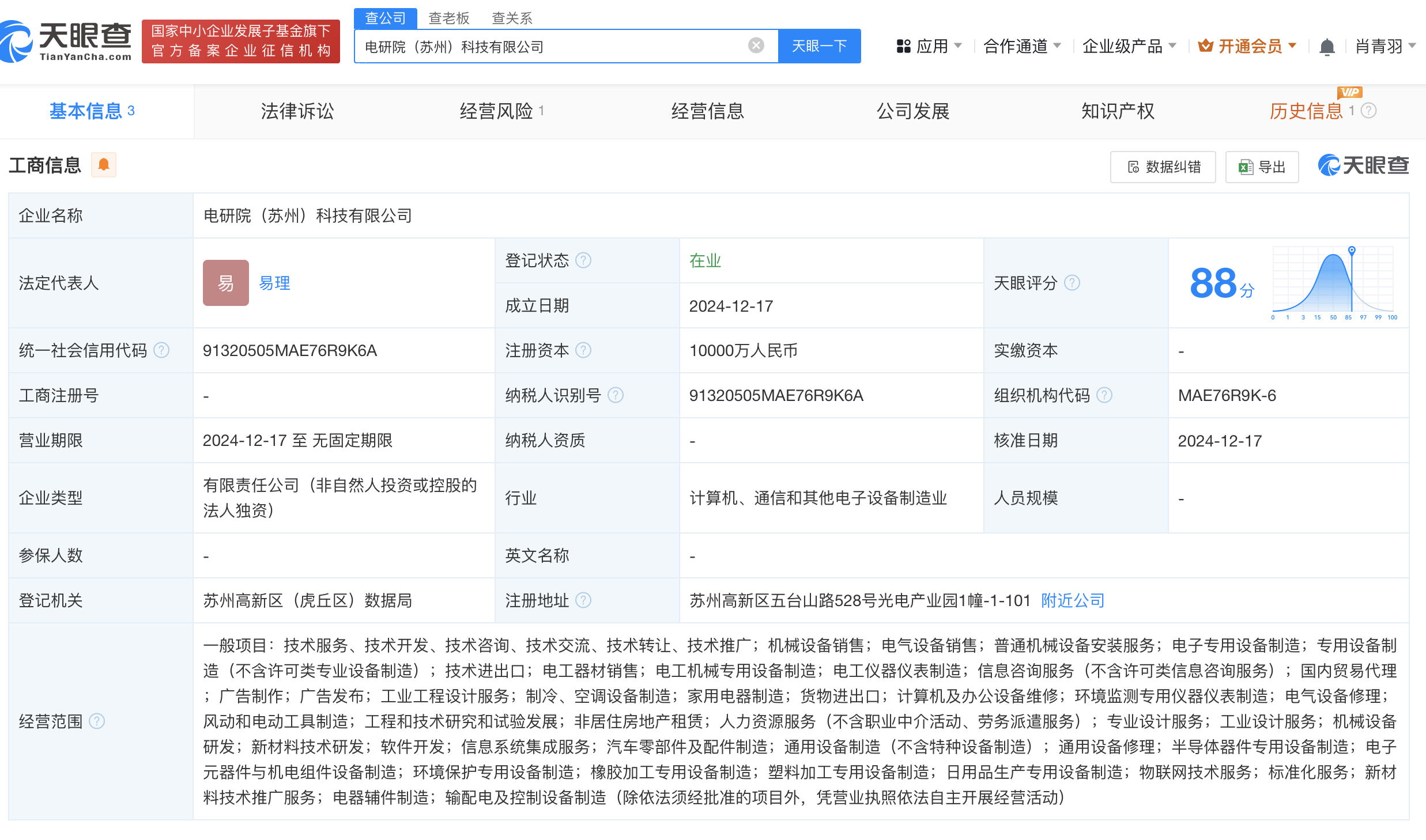Select the 查老板 search mode tab

coord(449,18)
